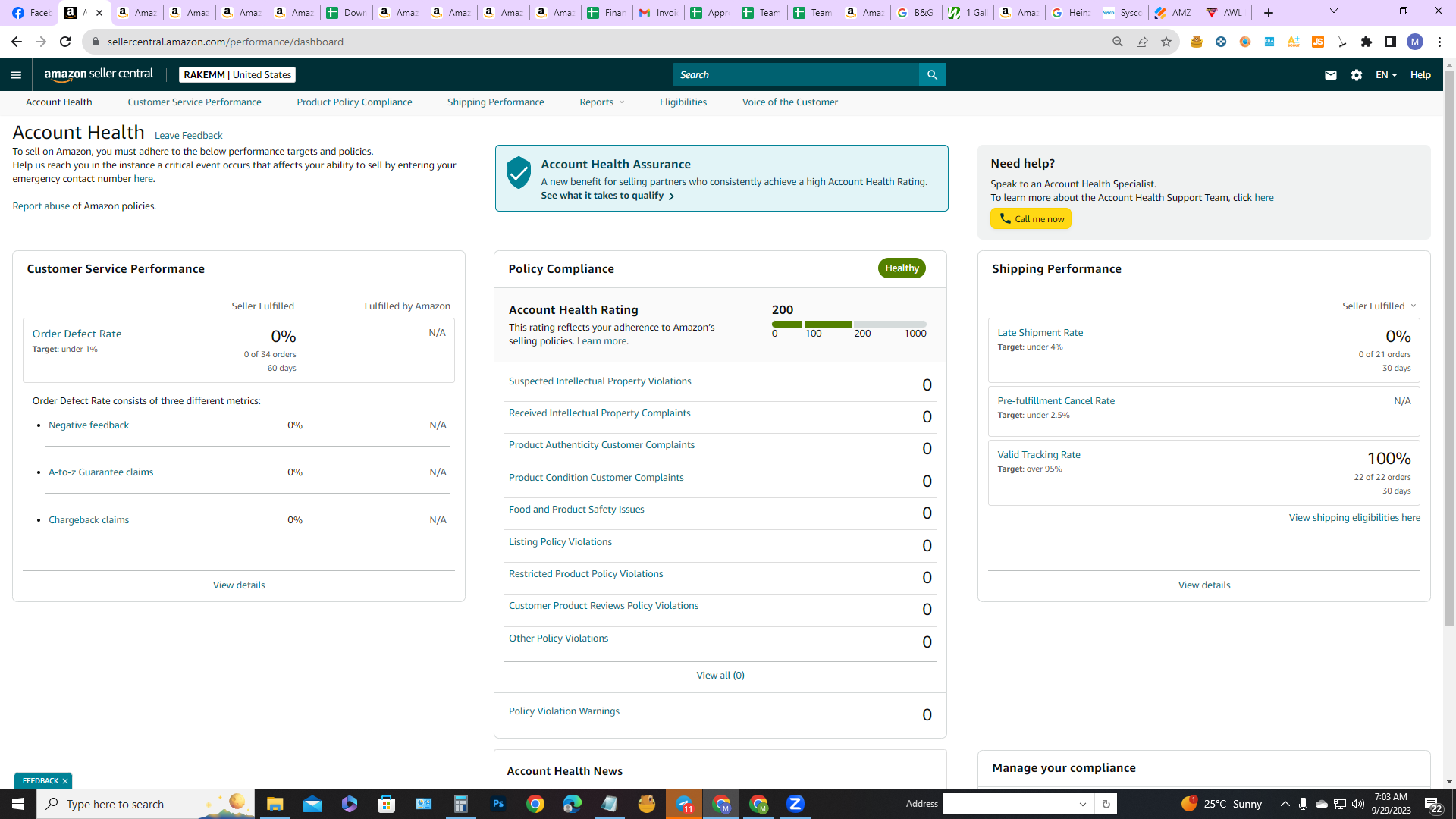Open the settings gear icon

point(1357,74)
